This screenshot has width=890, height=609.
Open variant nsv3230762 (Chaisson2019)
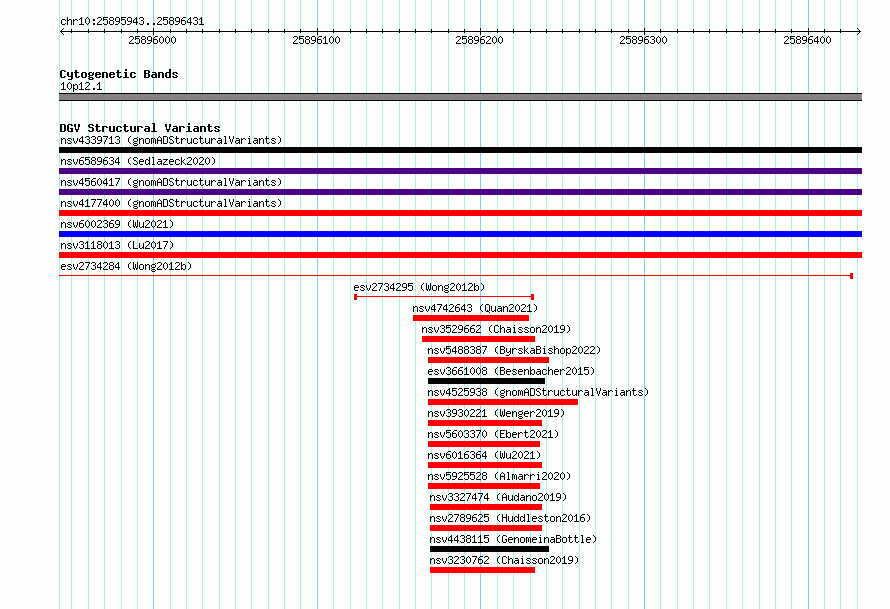click(504, 560)
